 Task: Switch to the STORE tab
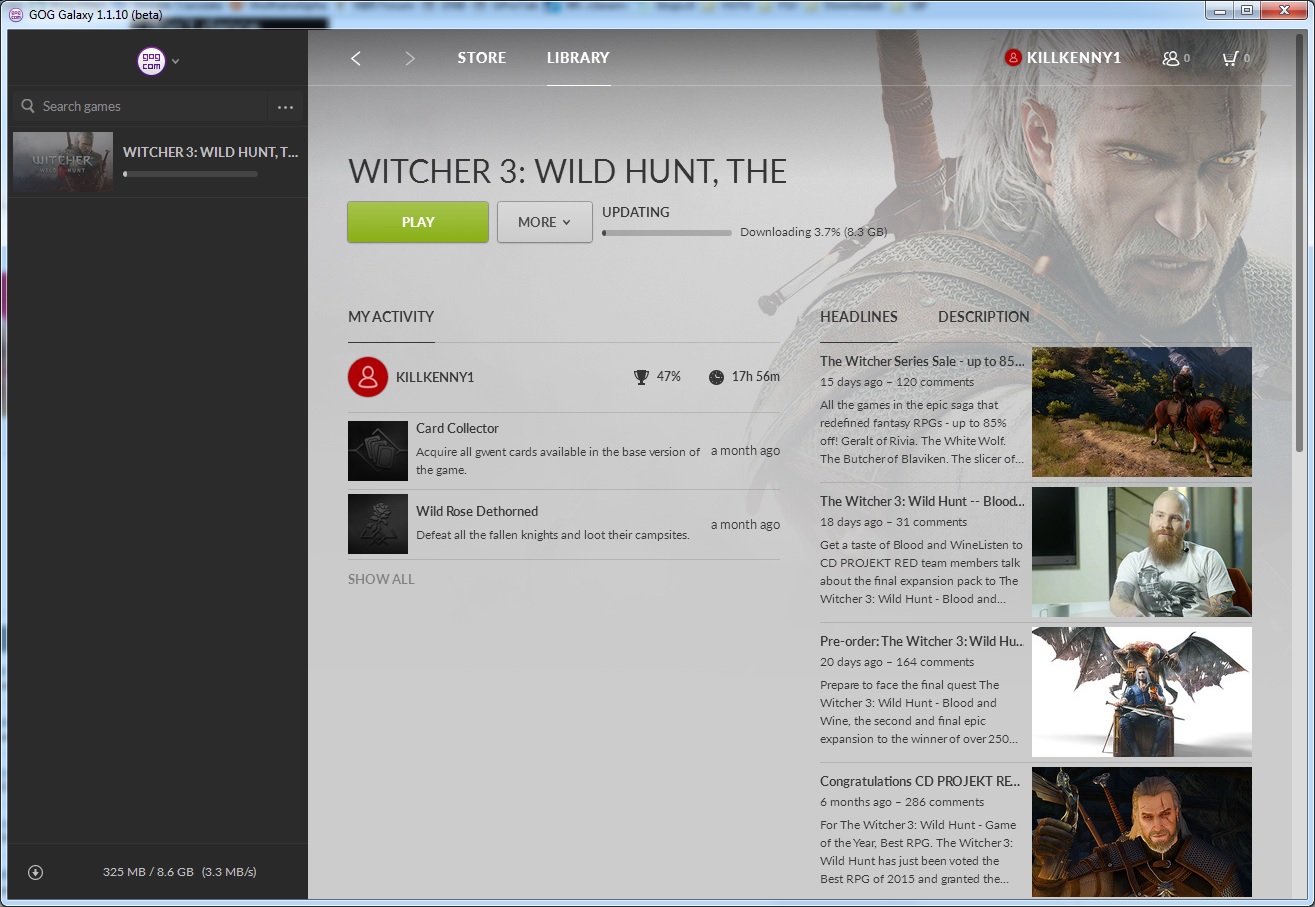point(481,58)
